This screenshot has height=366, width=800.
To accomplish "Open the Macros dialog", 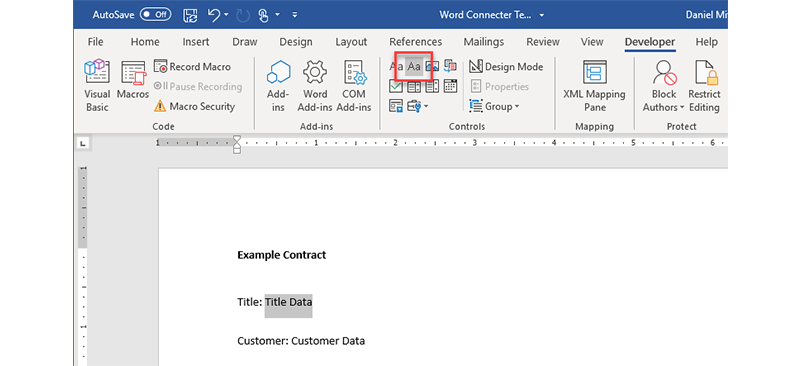I will click(133, 79).
